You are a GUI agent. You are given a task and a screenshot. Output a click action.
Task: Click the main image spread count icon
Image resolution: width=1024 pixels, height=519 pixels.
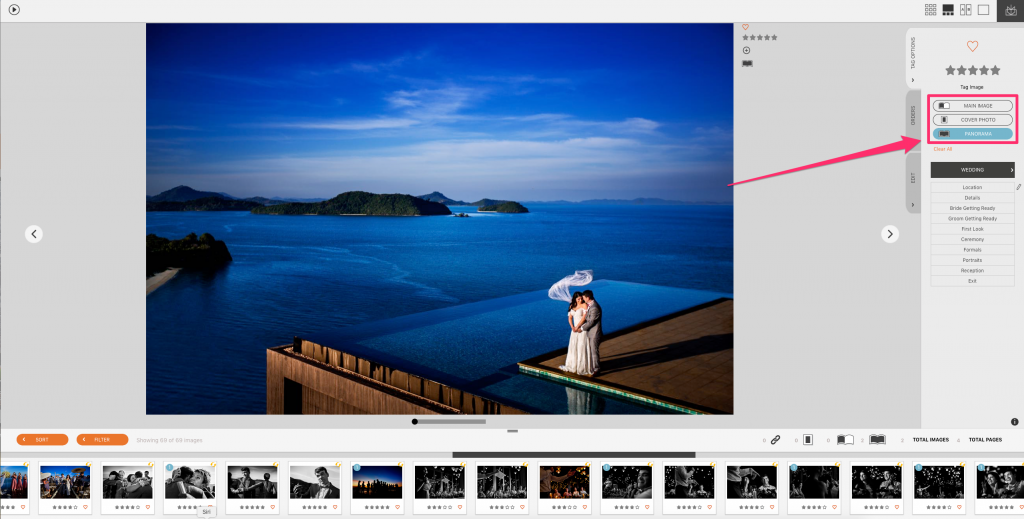point(845,440)
